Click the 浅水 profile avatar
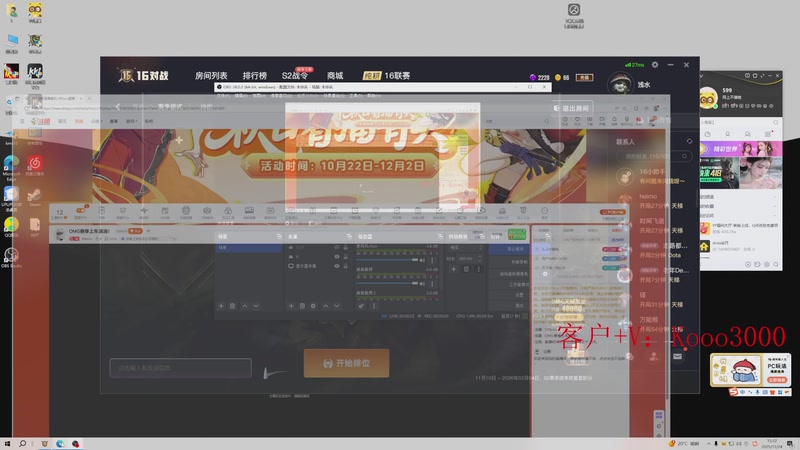This screenshot has width=800, height=450. point(620,84)
